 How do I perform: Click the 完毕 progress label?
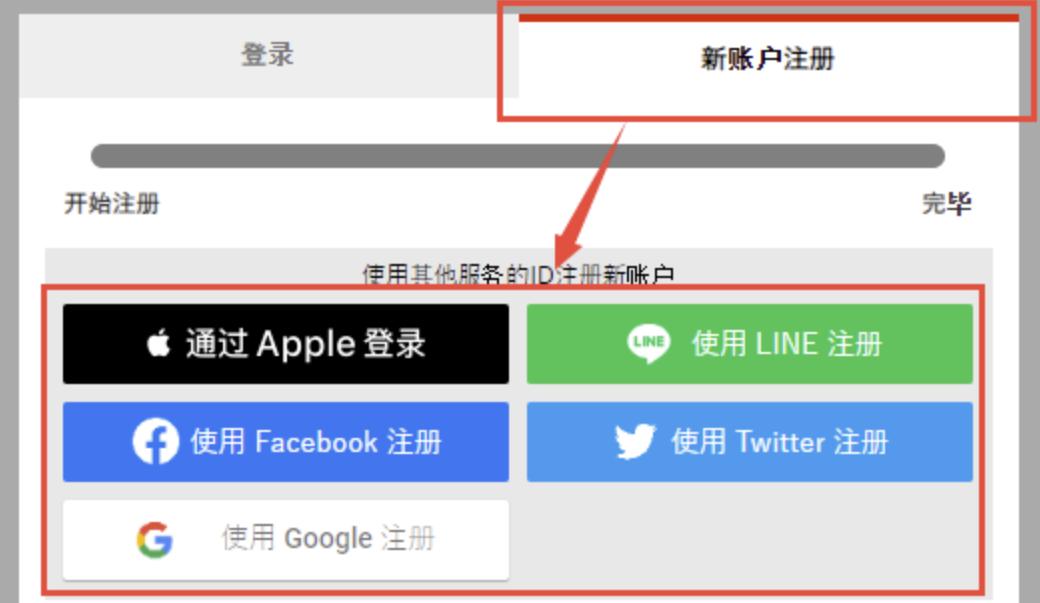(946, 203)
